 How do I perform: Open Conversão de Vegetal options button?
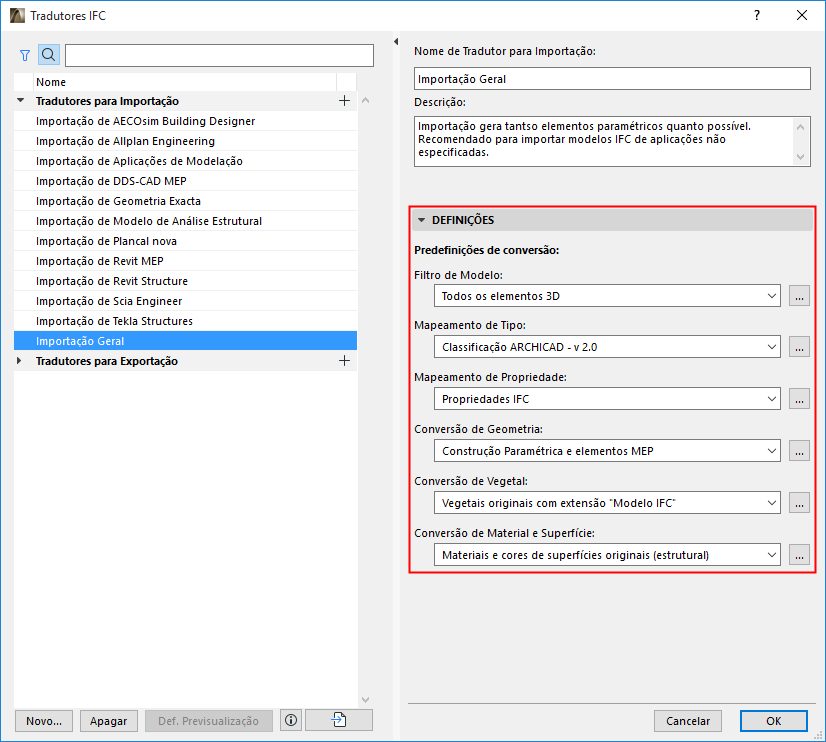(799, 503)
